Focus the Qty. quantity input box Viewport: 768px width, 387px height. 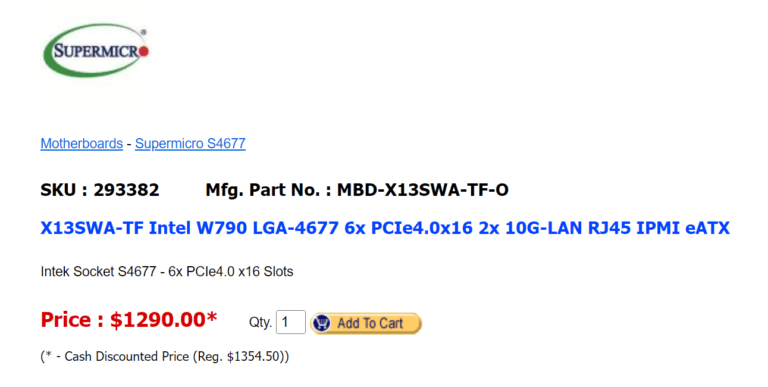pyautogui.click(x=291, y=322)
